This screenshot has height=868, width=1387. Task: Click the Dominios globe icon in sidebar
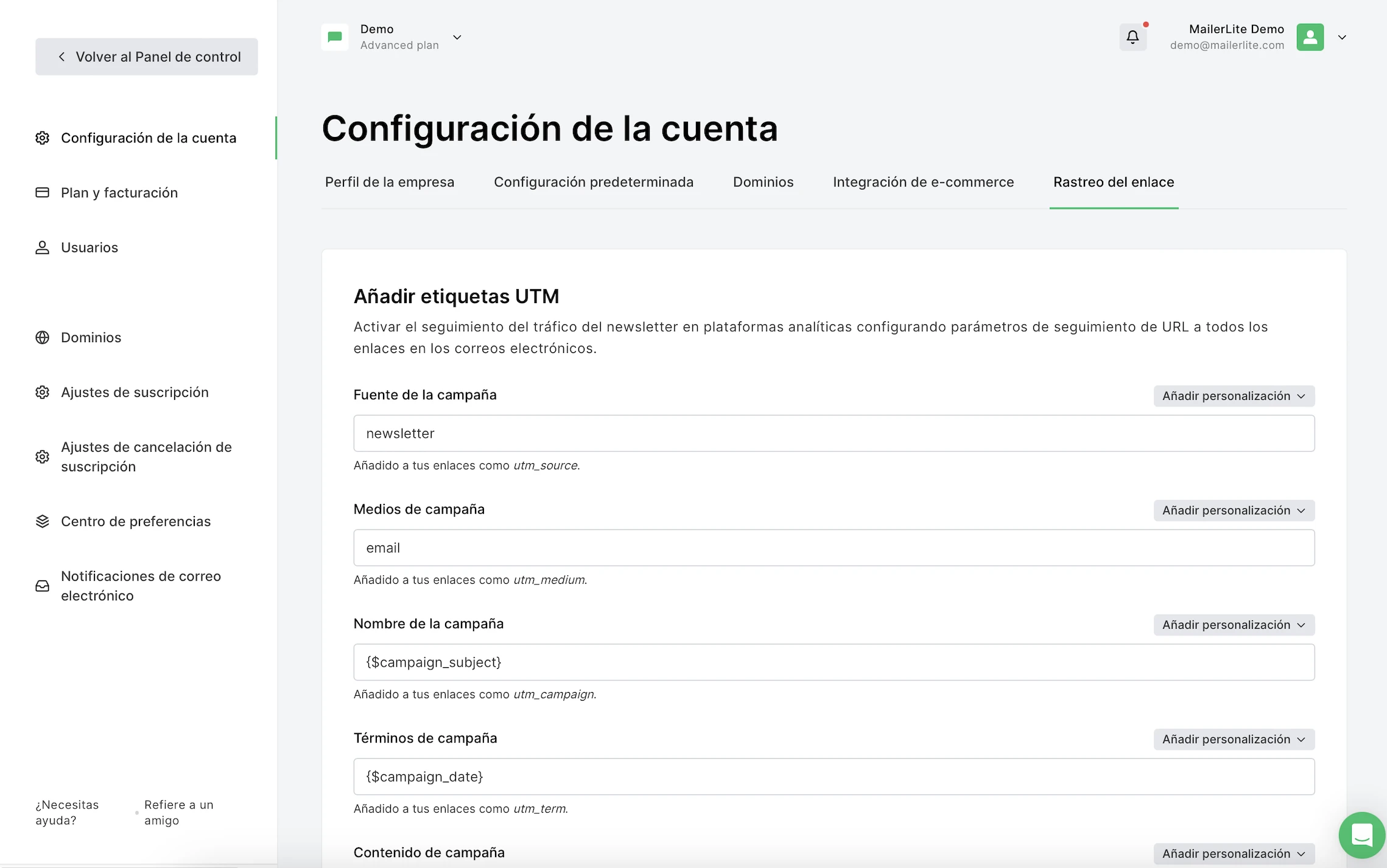point(42,337)
